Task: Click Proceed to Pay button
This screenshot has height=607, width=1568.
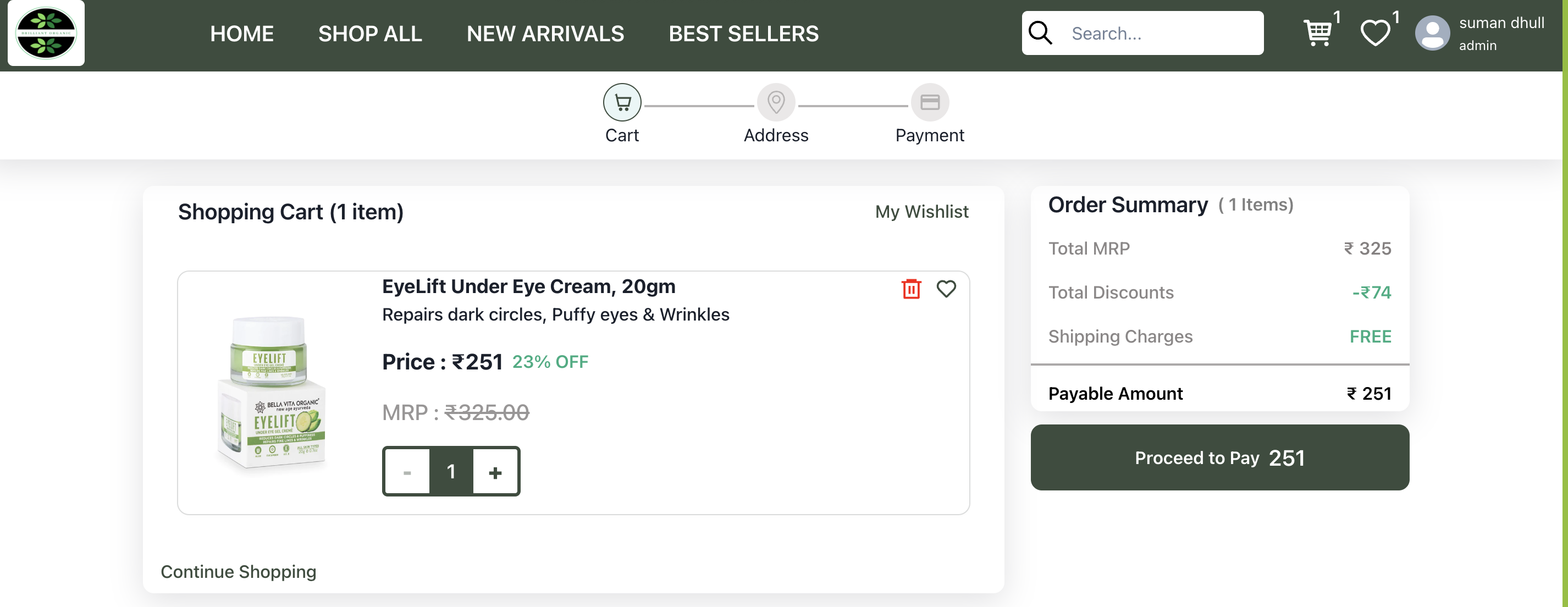Action: (x=1219, y=457)
